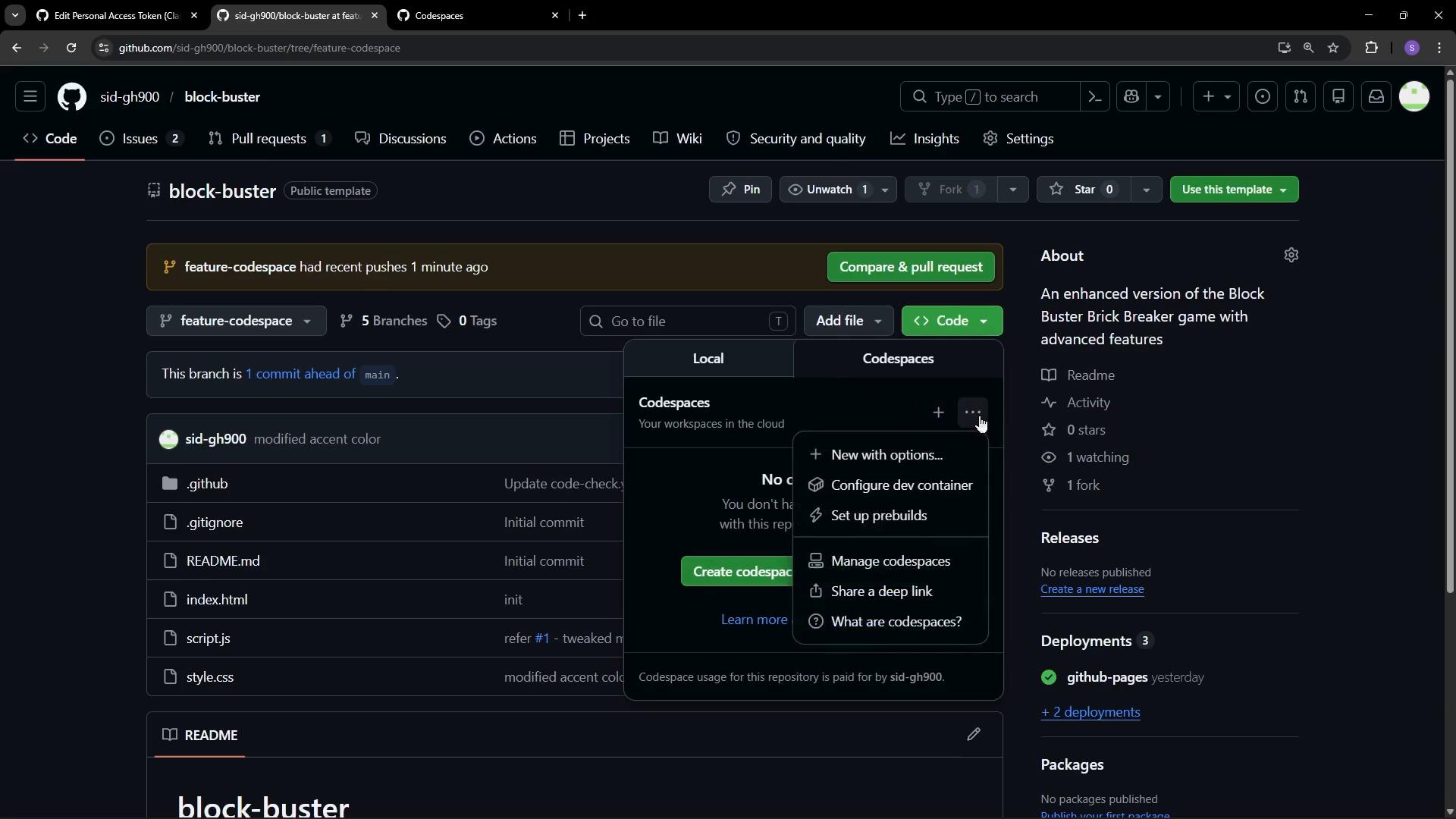
Task: Select Set up prebuilds menu item
Action: coord(890,516)
